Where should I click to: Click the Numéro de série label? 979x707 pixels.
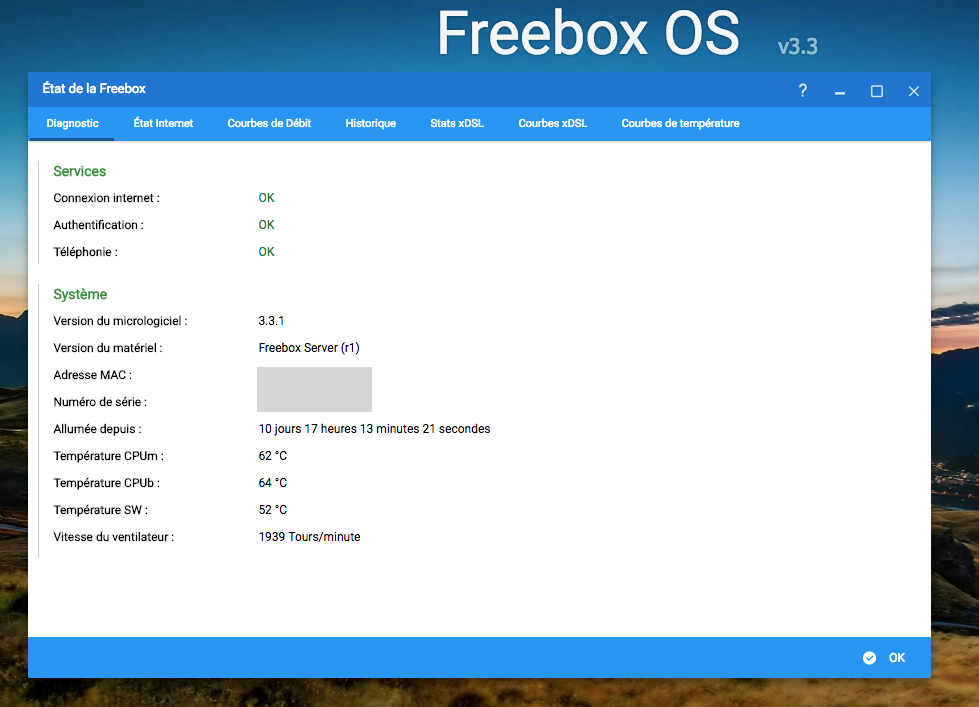pyautogui.click(x=100, y=402)
